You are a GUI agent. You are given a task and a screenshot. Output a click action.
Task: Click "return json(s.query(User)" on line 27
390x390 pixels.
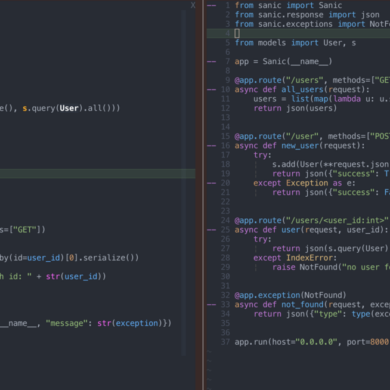(x=330, y=248)
